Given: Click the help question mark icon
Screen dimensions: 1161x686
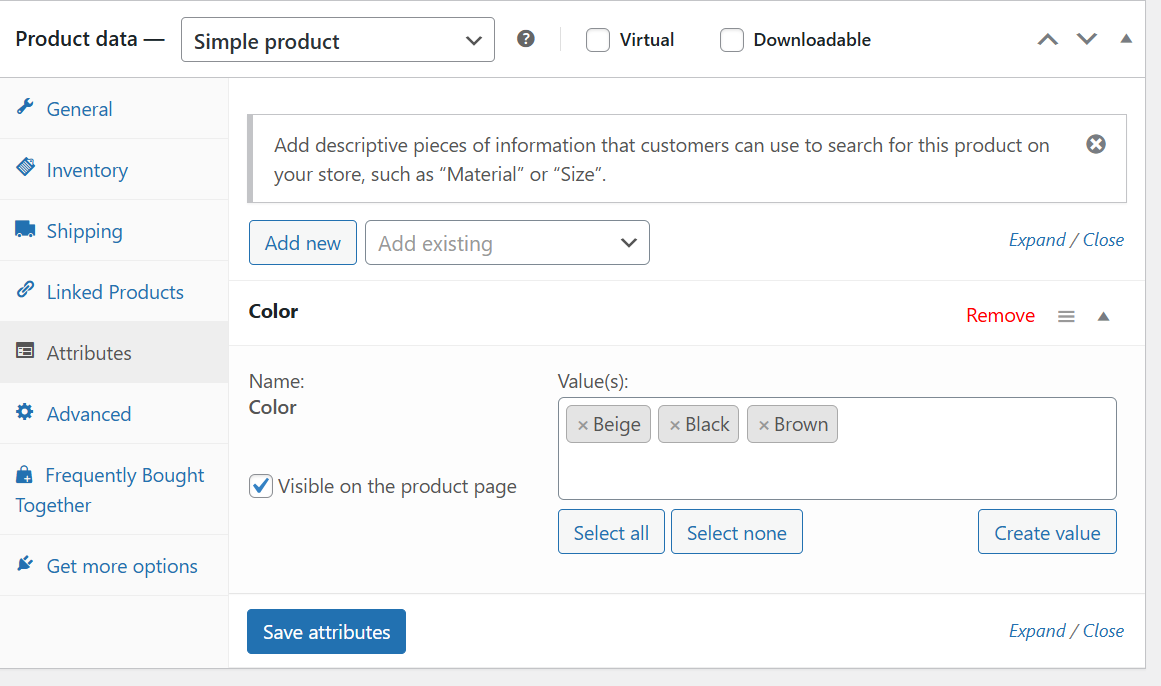Looking at the screenshot, I should (x=526, y=39).
